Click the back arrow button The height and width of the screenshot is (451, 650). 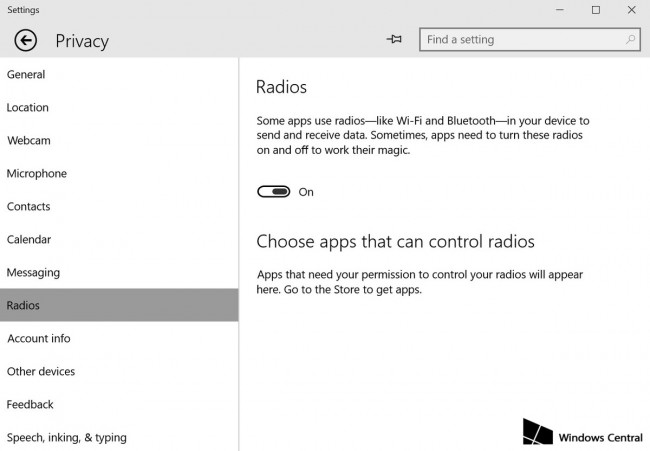25,41
